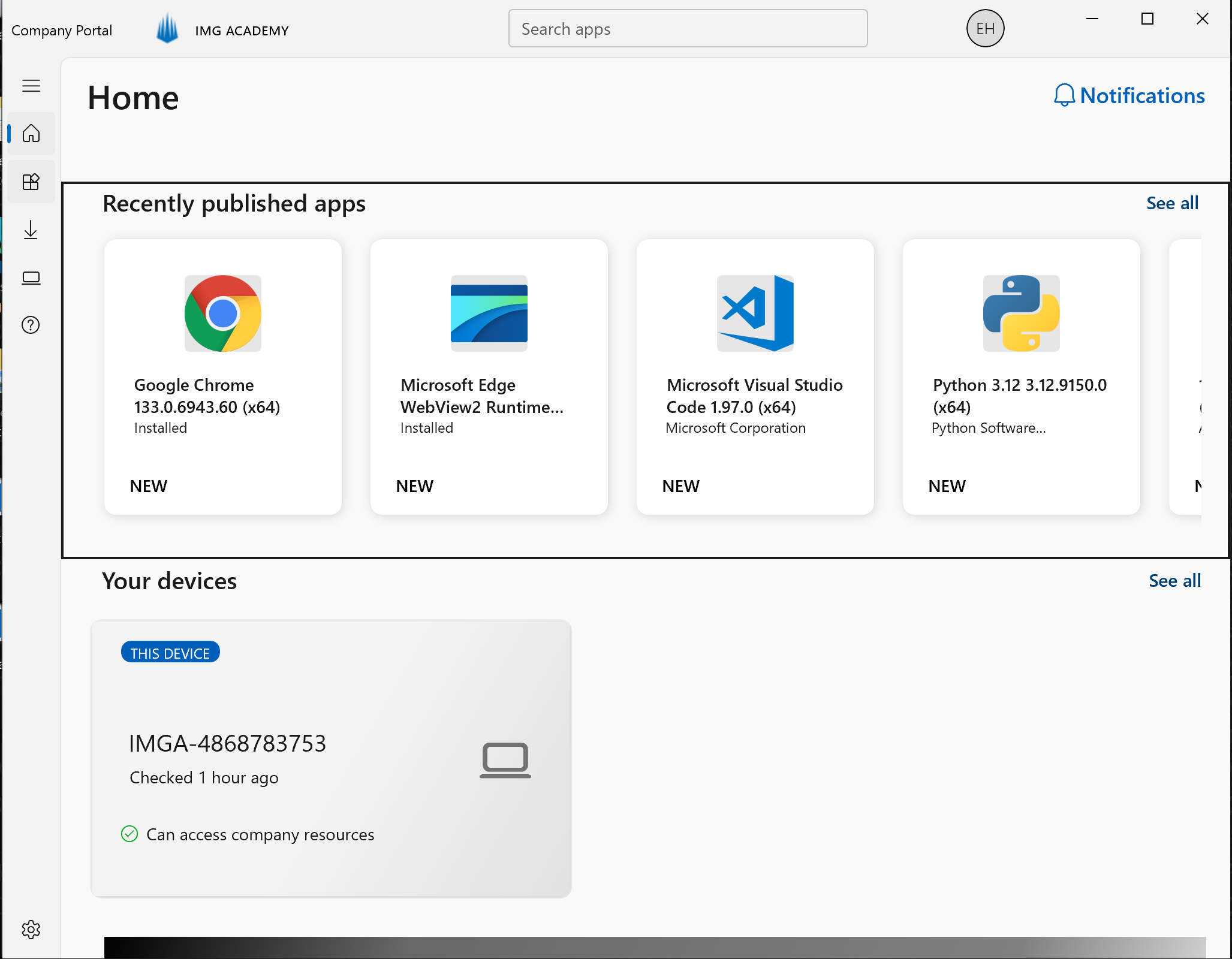
Task: Click NEW label on Python card
Action: coord(947,486)
